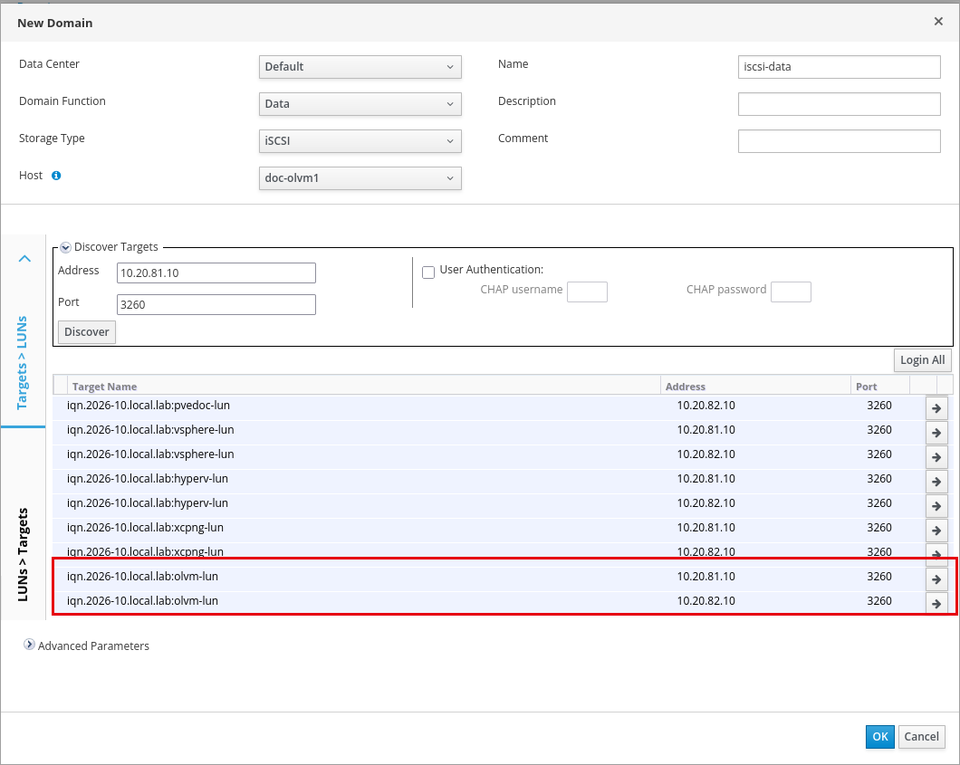Click arrow for vsphere-lun at 10.20.82.10
Image resolution: width=960 pixels, height=765 pixels.
pos(936,457)
